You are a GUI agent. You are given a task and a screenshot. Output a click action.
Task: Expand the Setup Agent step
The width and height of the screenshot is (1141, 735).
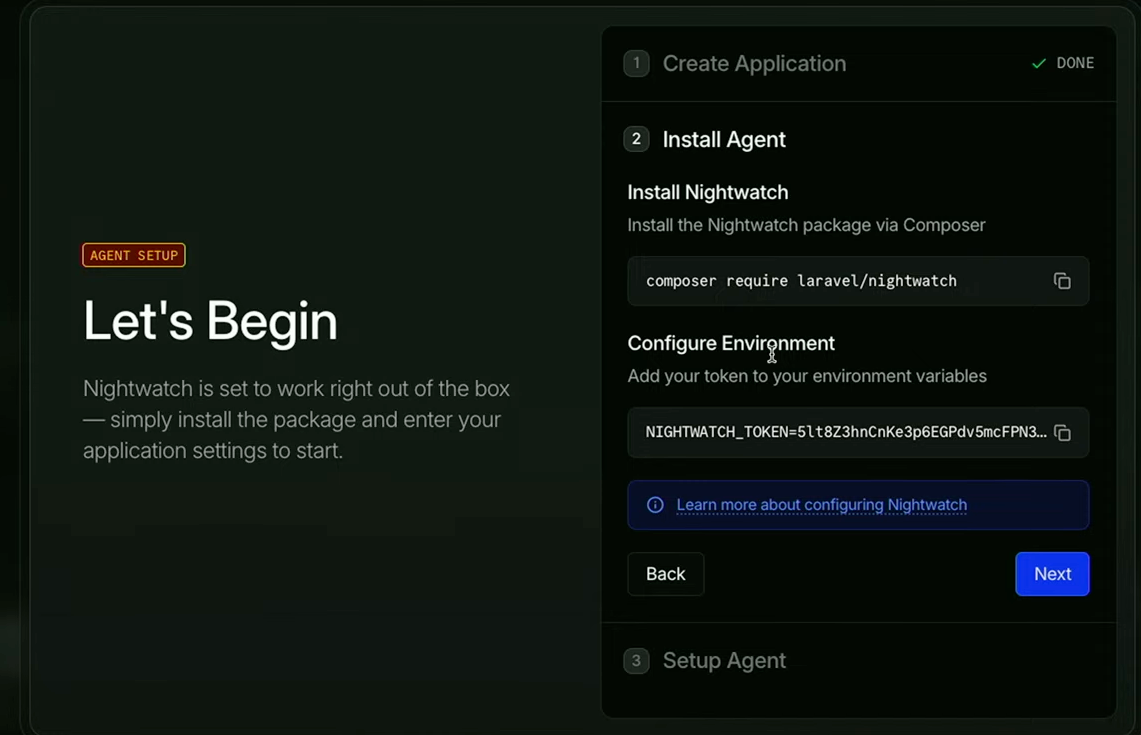point(724,661)
